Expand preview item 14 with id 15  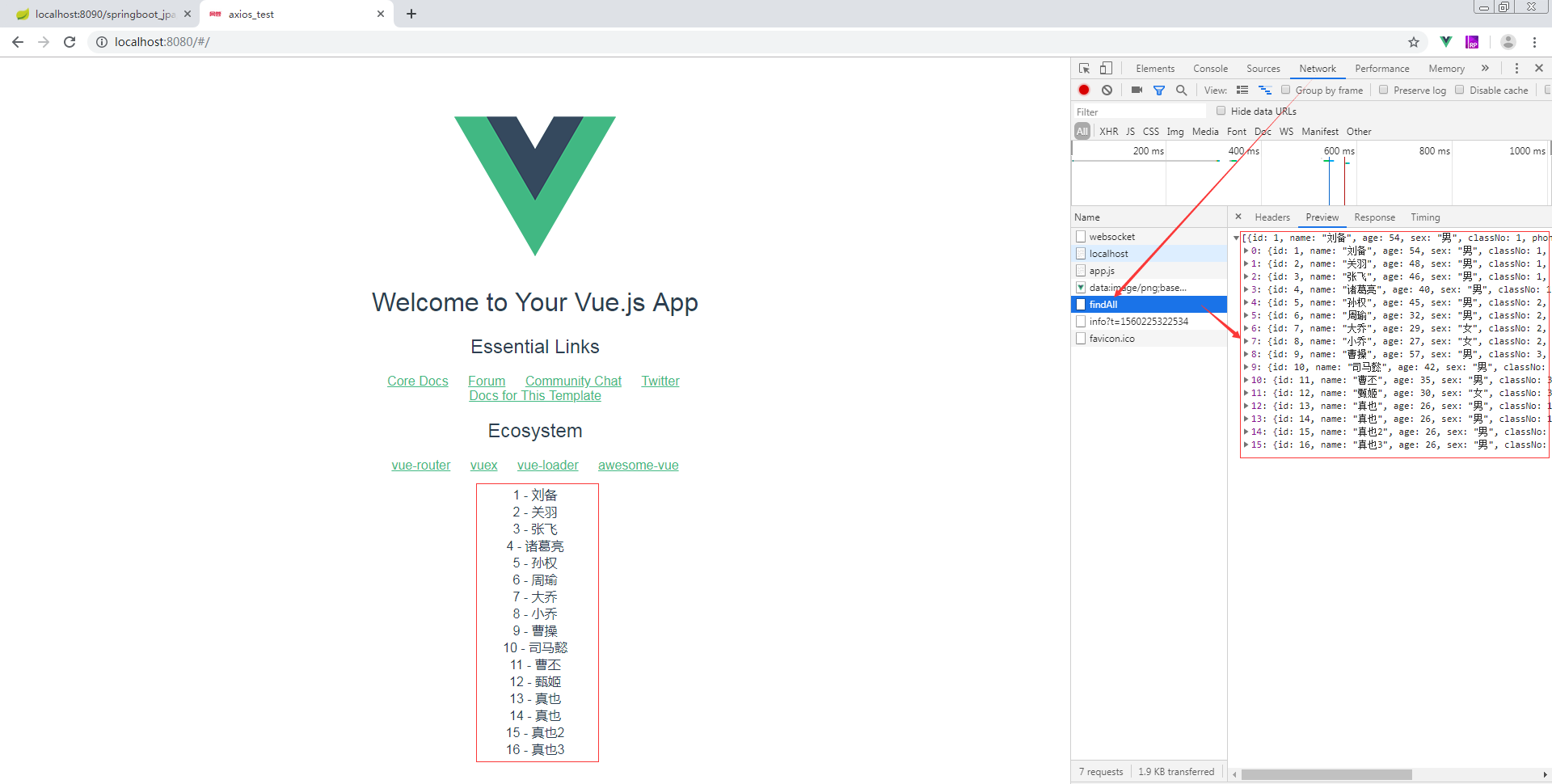click(x=1246, y=432)
